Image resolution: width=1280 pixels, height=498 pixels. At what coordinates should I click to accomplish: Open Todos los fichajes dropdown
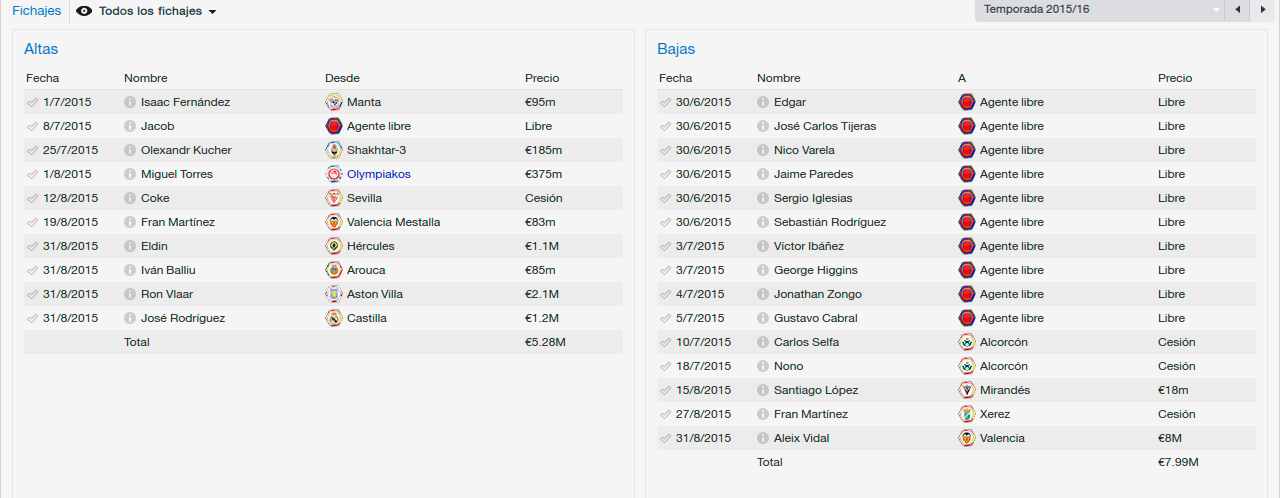point(158,11)
